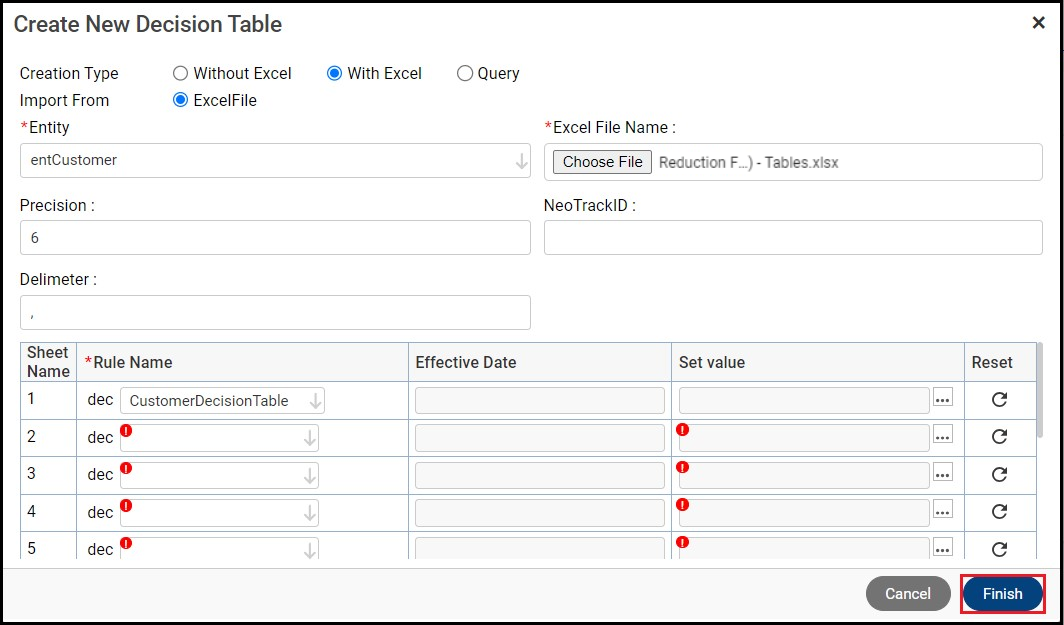Open the CustomerDecisionTable rule name dropdown
The width and height of the screenshot is (1064, 625).
pos(315,401)
